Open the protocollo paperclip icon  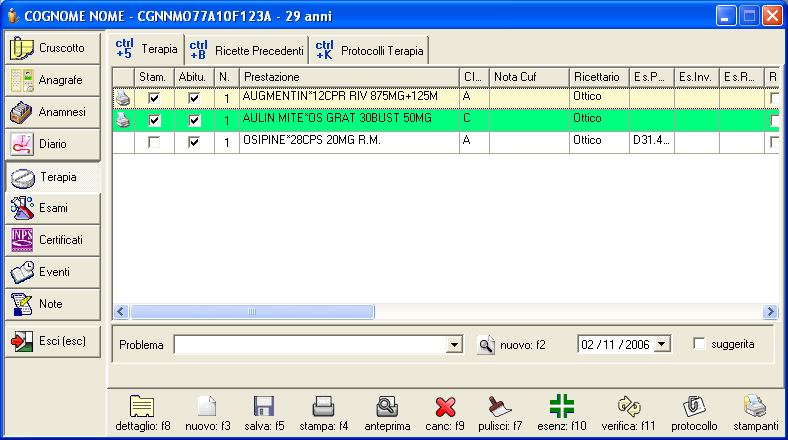pyautogui.click(x=694, y=406)
